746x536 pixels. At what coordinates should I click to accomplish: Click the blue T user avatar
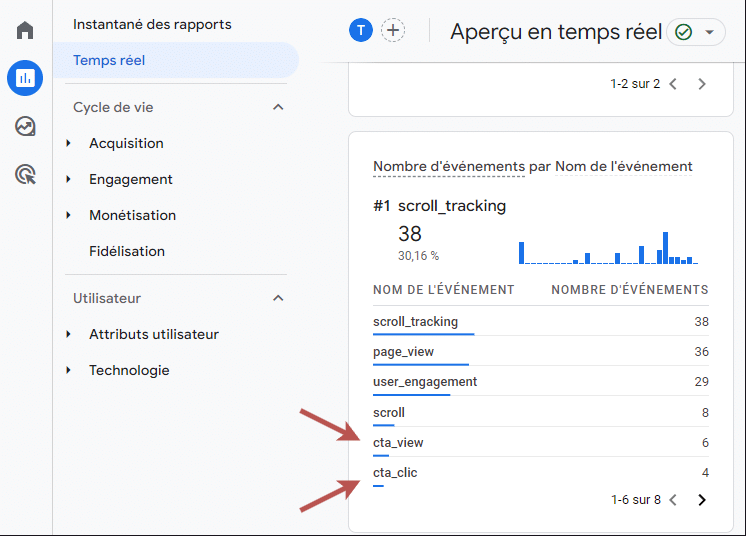click(x=360, y=31)
